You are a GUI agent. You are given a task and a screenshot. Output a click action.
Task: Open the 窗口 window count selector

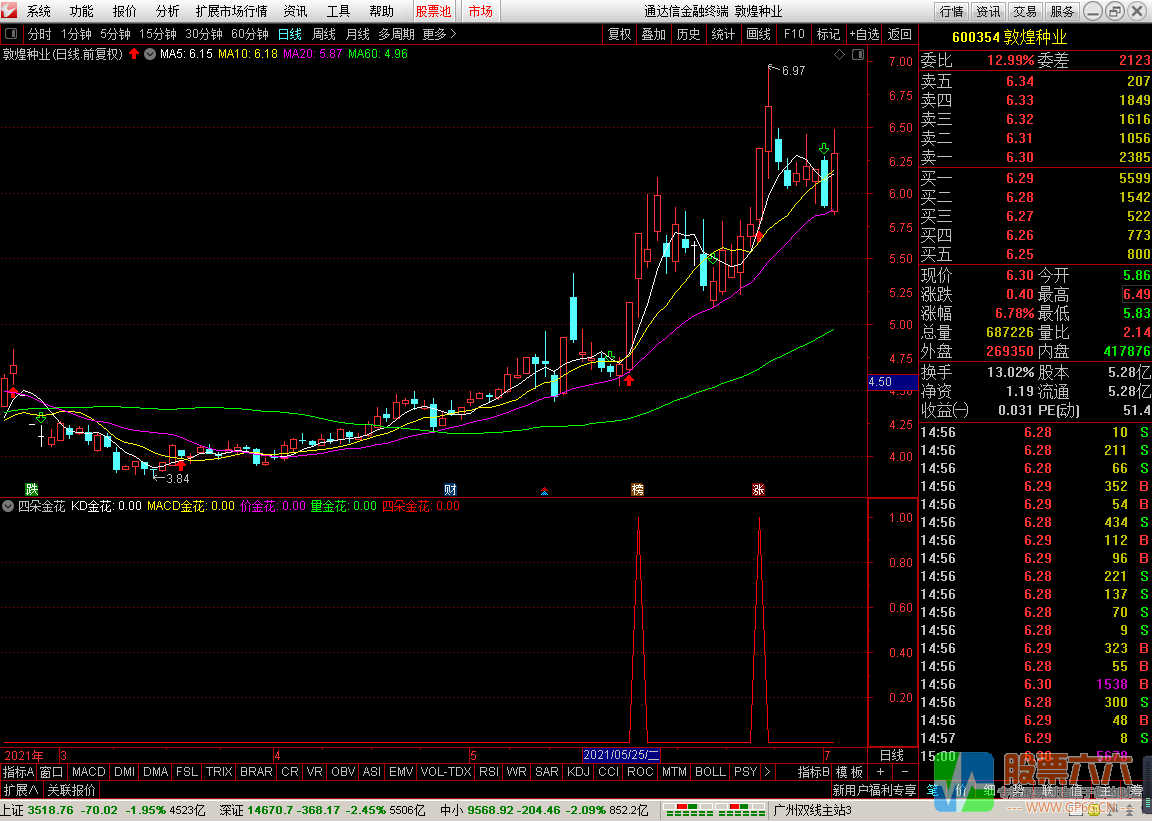click(51, 771)
